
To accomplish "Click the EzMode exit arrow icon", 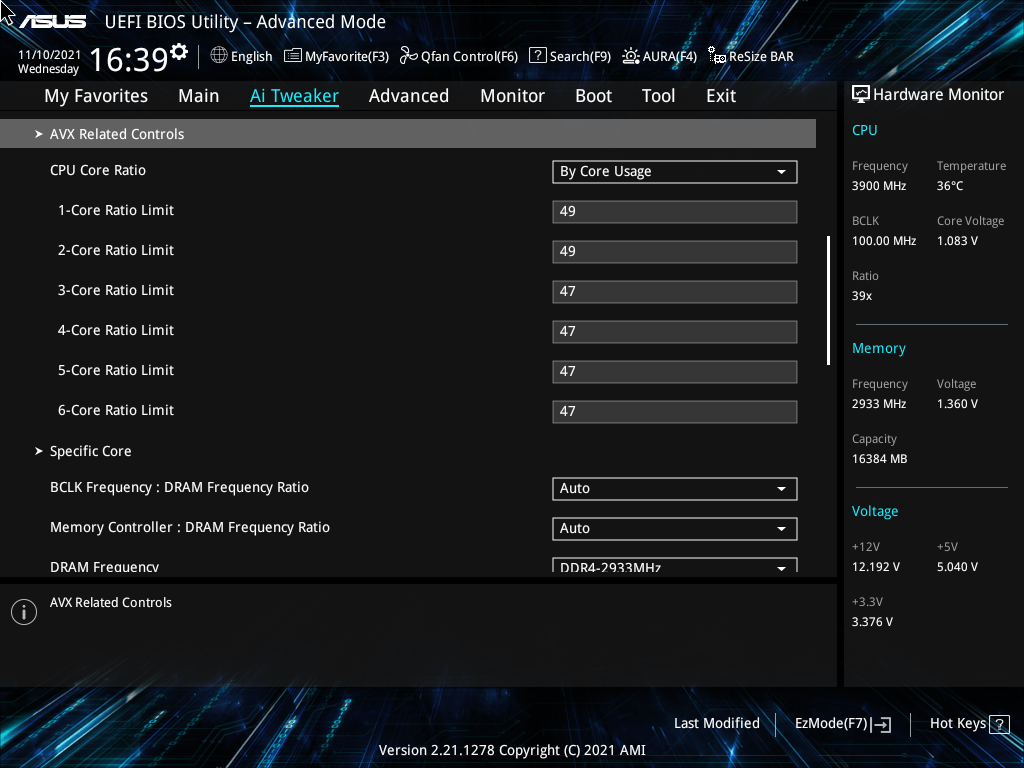I will (882, 724).
